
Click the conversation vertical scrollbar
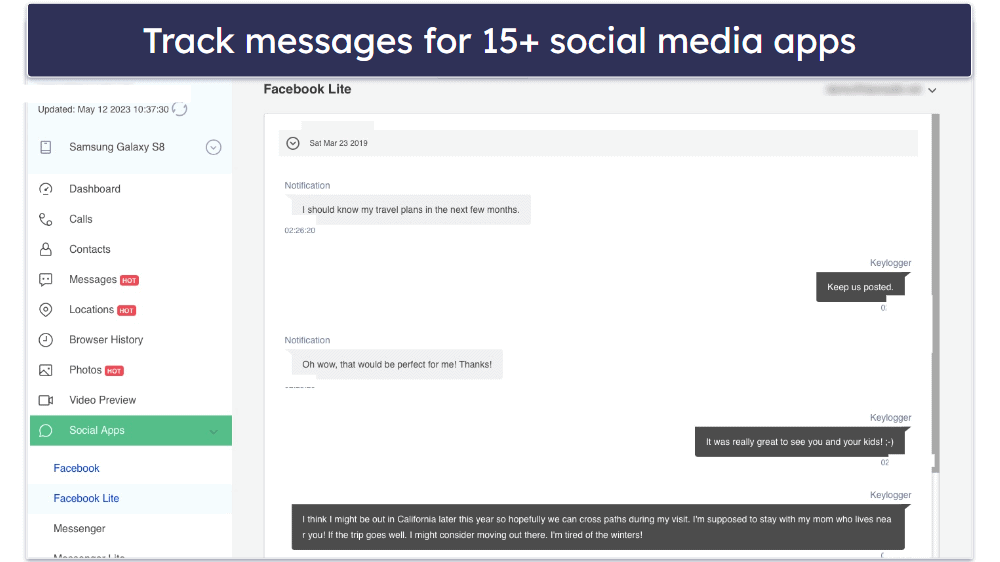click(x=936, y=293)
